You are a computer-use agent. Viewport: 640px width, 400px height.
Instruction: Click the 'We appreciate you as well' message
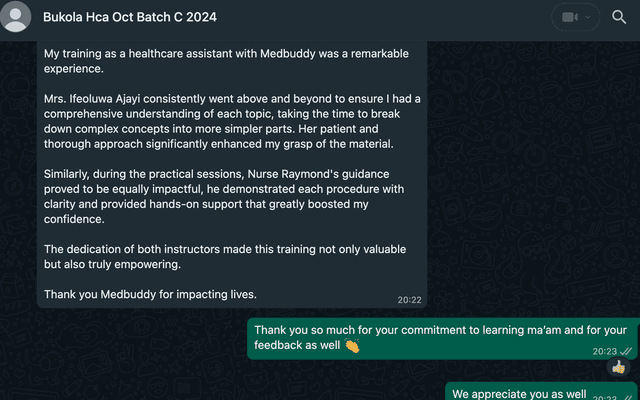pyautogui.click(x=519, y=394)
